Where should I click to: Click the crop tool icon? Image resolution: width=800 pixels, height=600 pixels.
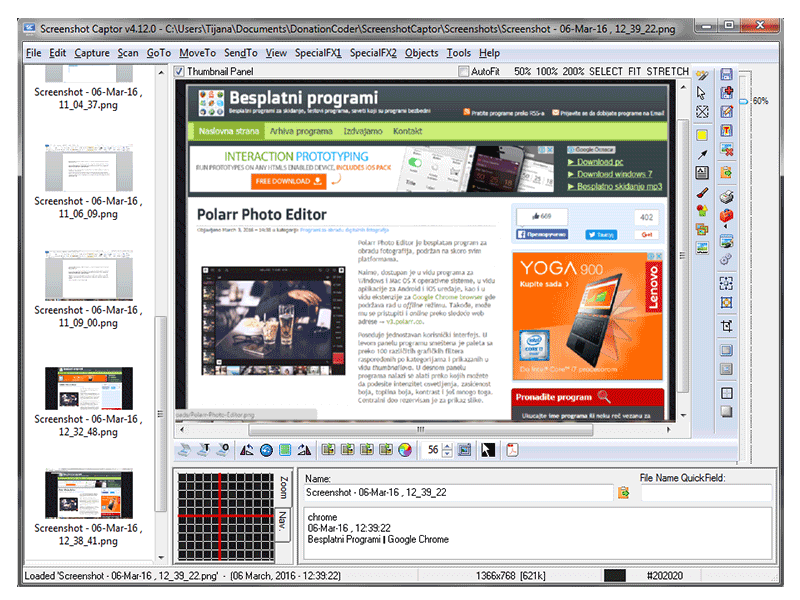[x=727, y=326]
